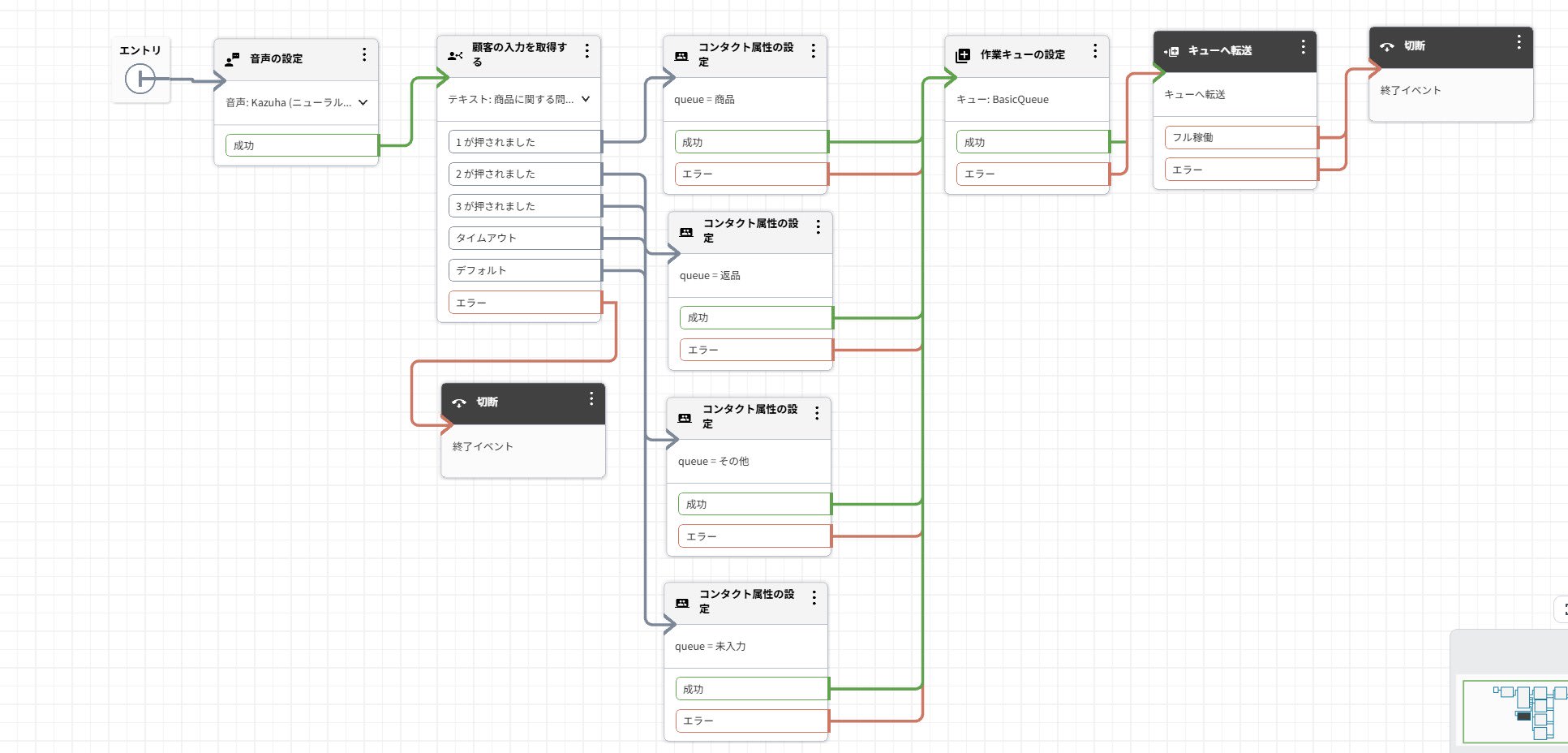The image size is (1568, 753).
Task: Click the contact attribute icon of queue = 返品 block
Action: tap(686, 232)
